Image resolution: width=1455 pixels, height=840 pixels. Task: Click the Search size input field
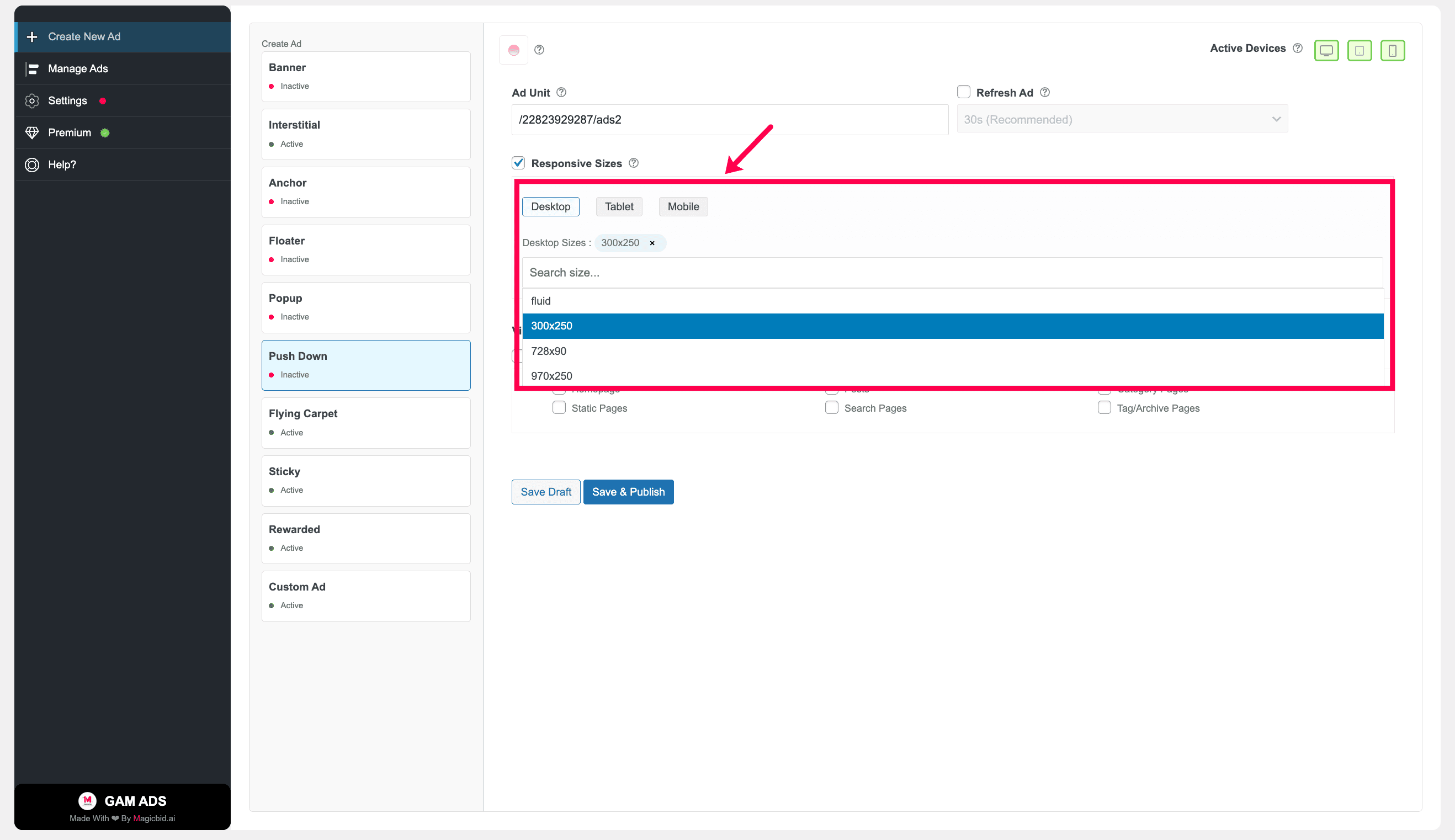tap(953, 273)
